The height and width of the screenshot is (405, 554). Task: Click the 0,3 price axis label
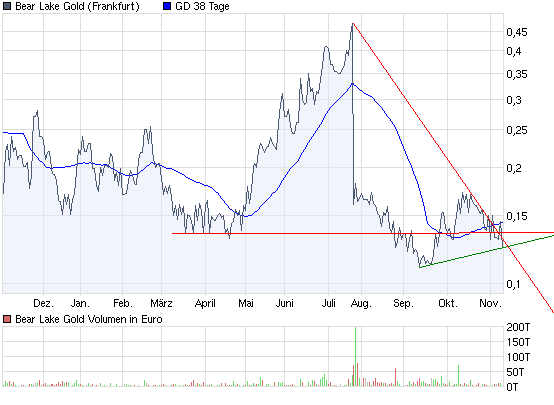coord(513,100)
